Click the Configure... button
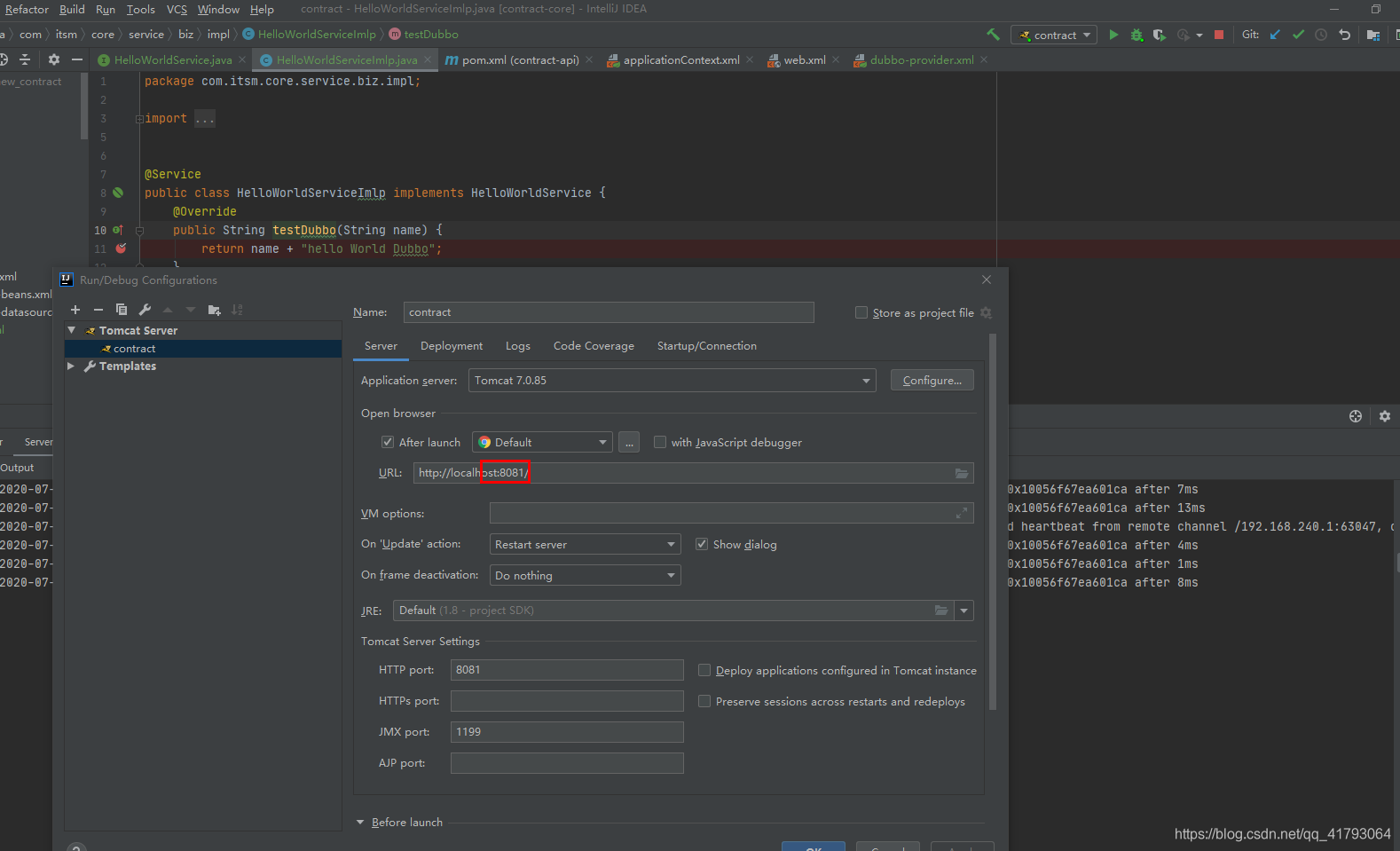 pos(932,381)
